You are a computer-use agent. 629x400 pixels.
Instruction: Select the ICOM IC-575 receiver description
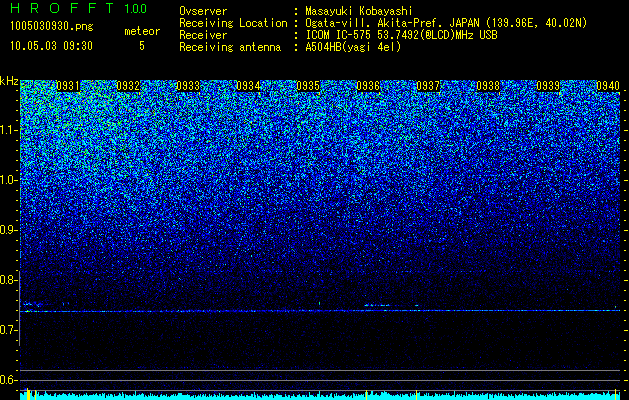coord(401,35)
